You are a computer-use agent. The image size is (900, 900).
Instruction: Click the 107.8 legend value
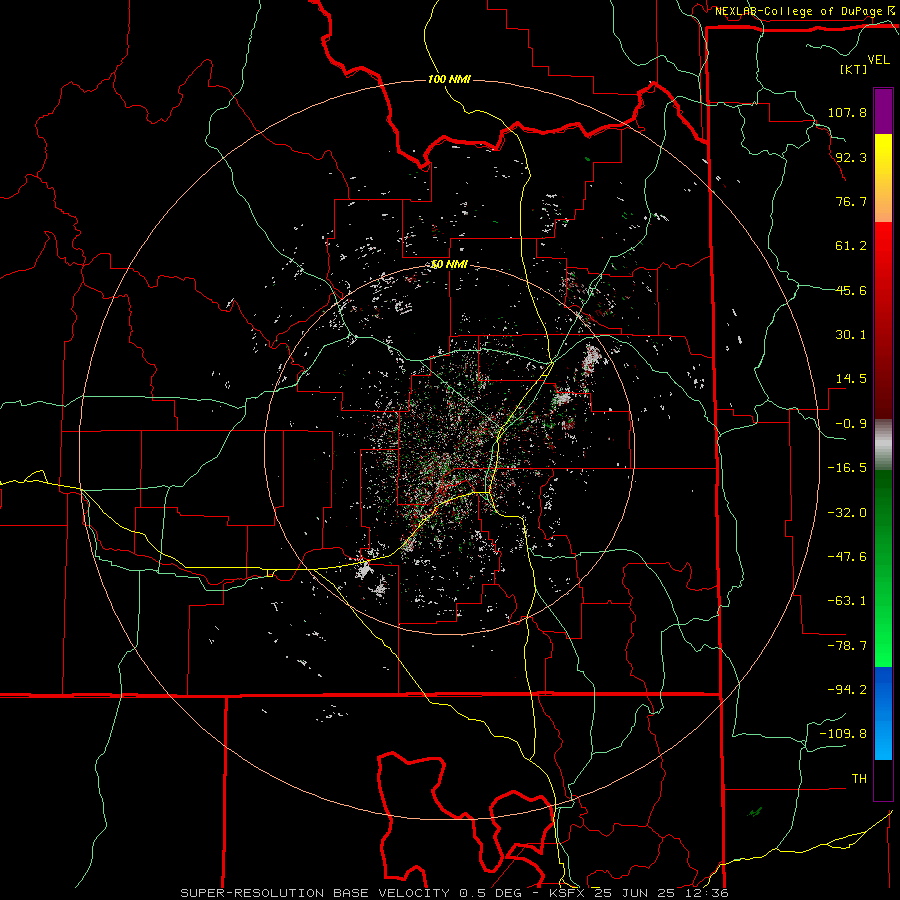[x=847, y=112]
